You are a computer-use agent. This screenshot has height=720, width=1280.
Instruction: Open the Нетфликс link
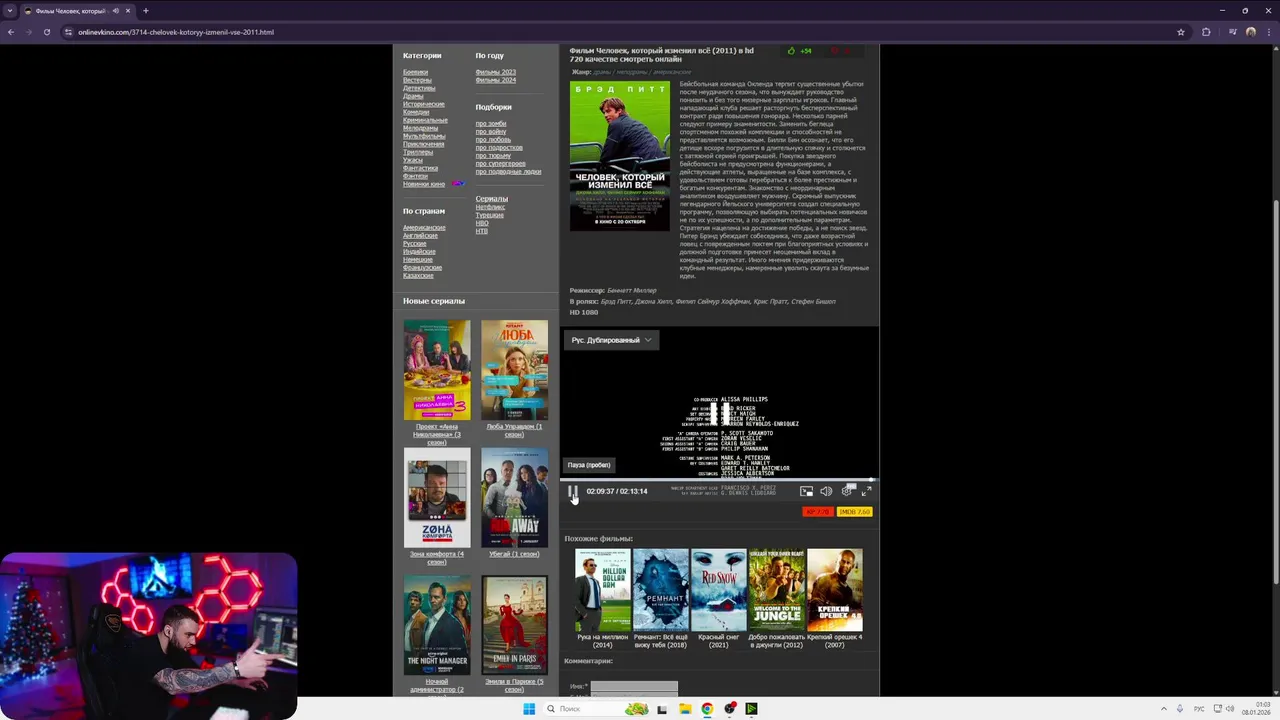tap(490, 207)
